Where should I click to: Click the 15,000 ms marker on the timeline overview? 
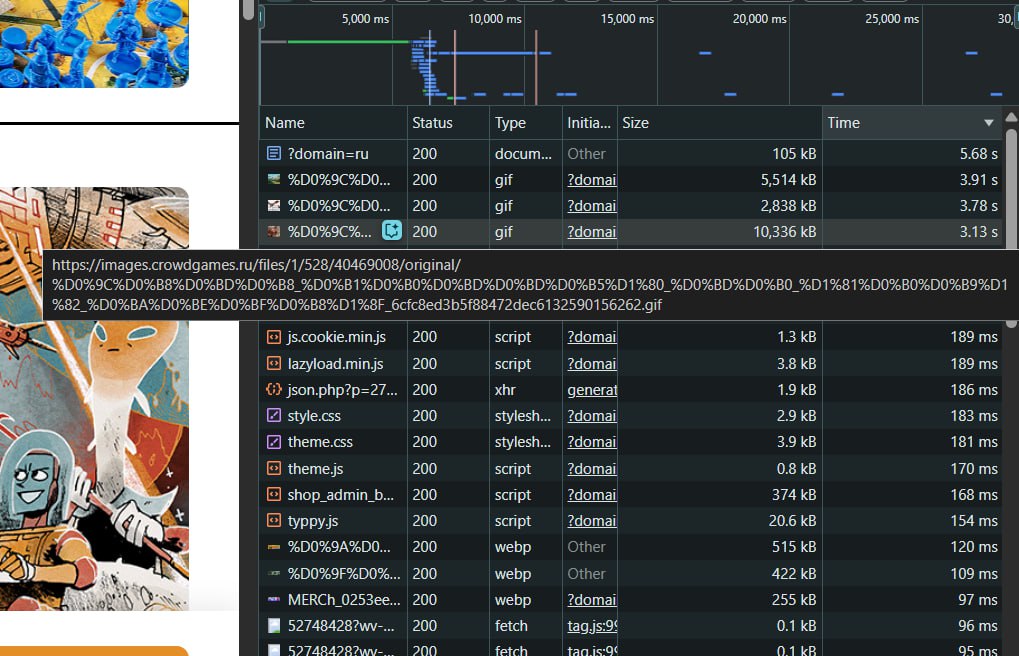pos(627,19)
